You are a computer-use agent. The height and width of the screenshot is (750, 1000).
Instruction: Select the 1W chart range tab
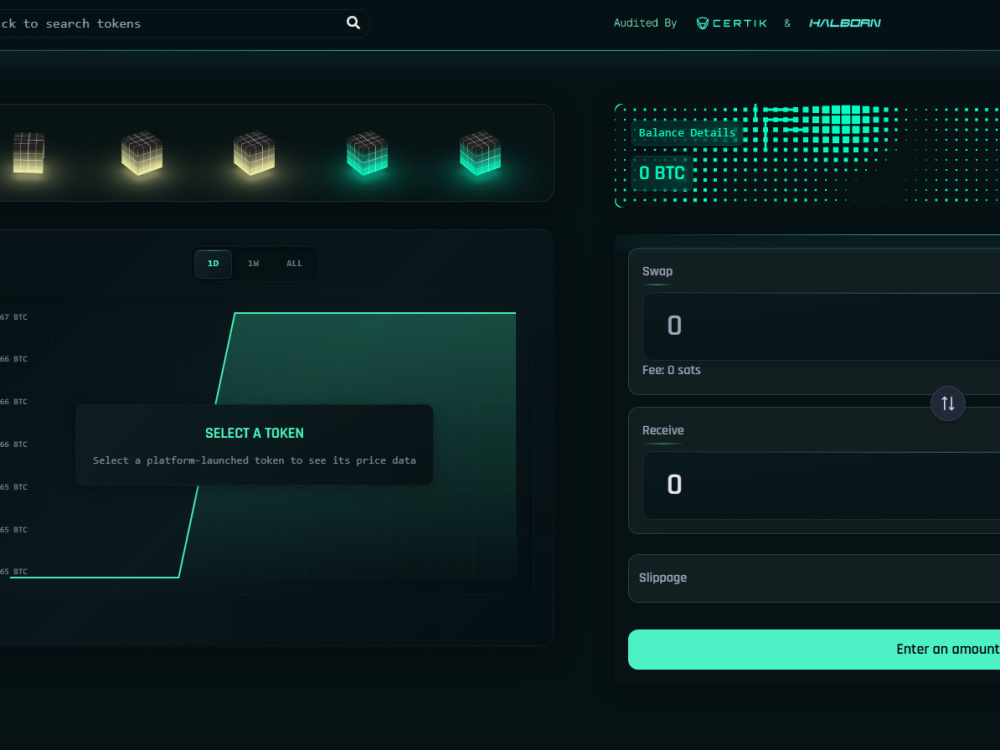coord(253,263)
